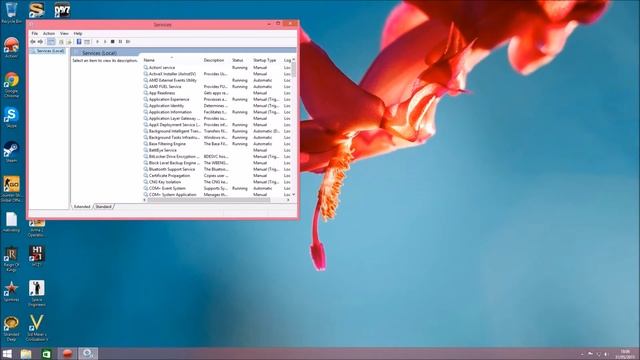Select the App Readiness service

[217, 93]
